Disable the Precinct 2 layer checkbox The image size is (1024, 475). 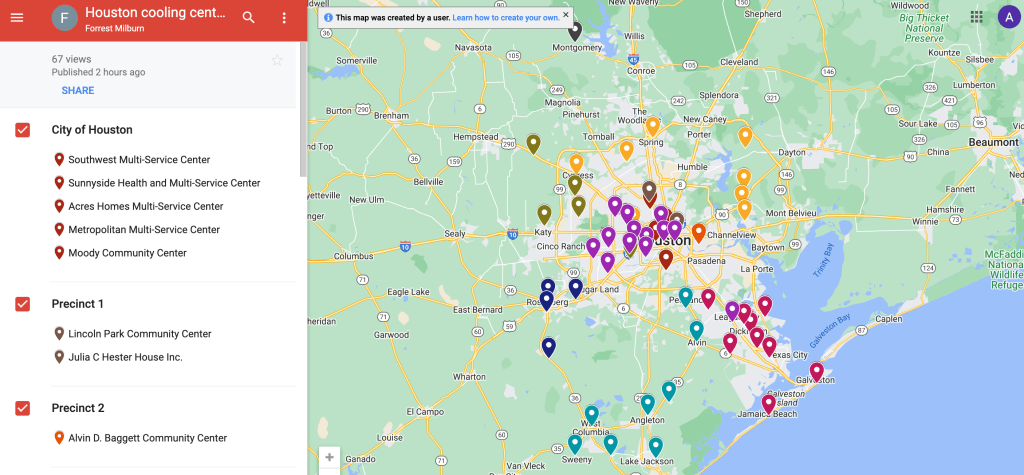click(23, 408)
